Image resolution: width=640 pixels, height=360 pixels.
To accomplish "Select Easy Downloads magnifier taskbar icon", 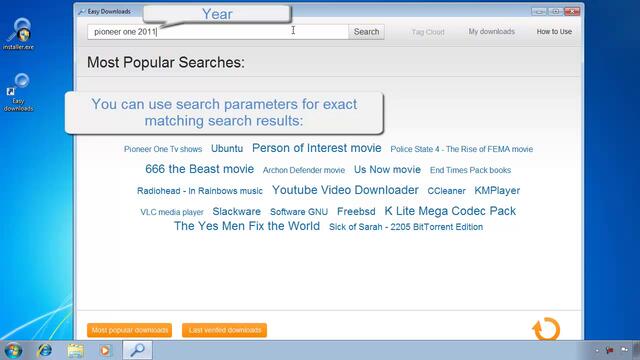I will [138, 350].
